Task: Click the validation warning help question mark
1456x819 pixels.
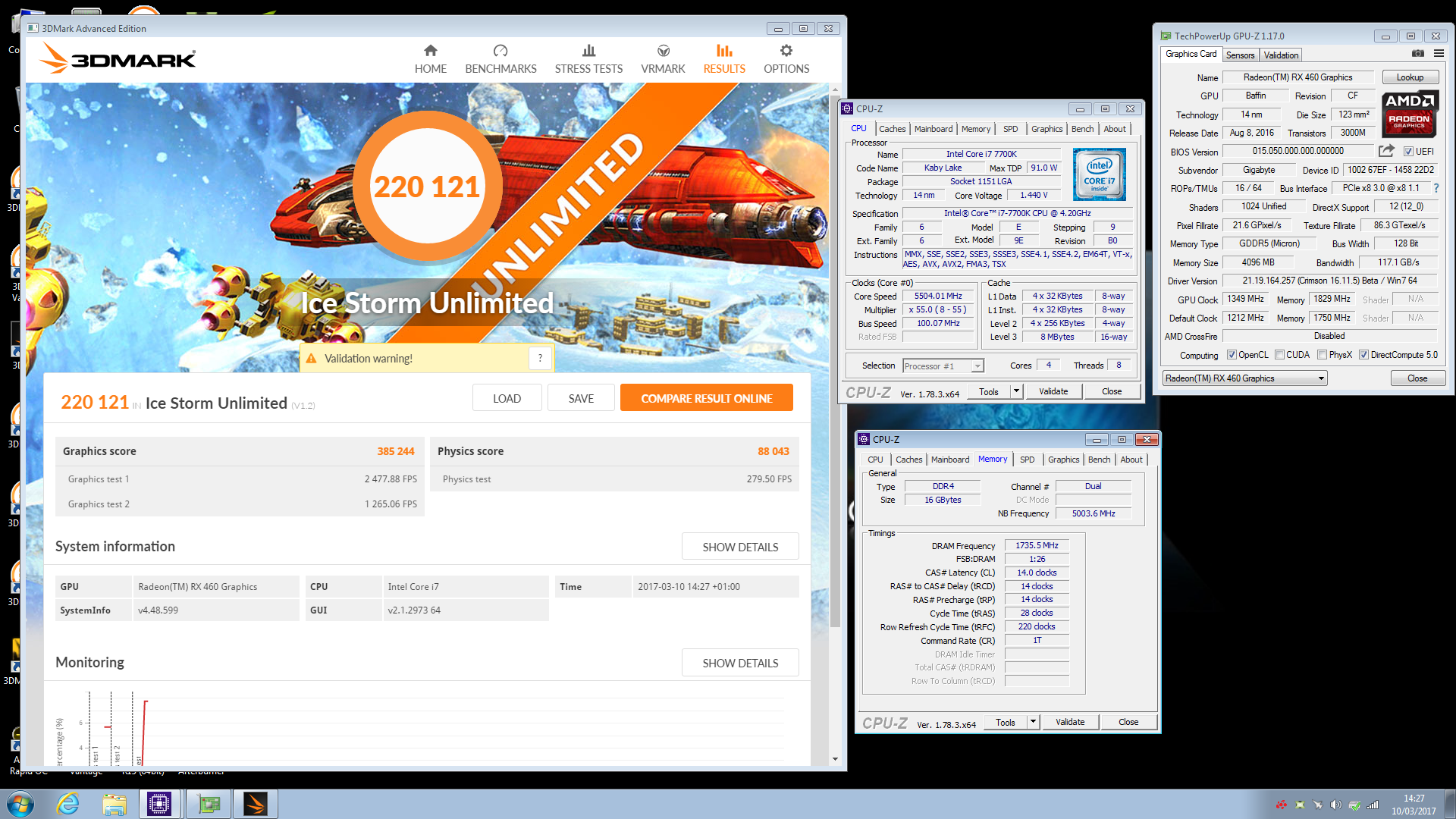Action: [540, 358]
